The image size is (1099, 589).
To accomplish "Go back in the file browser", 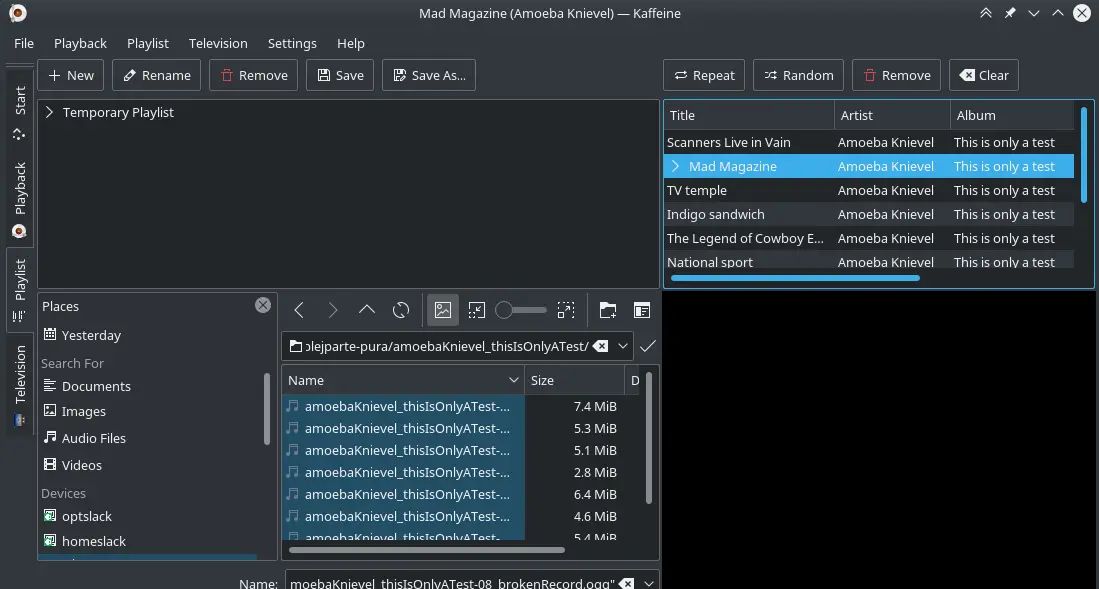I will tap(299, 310).
